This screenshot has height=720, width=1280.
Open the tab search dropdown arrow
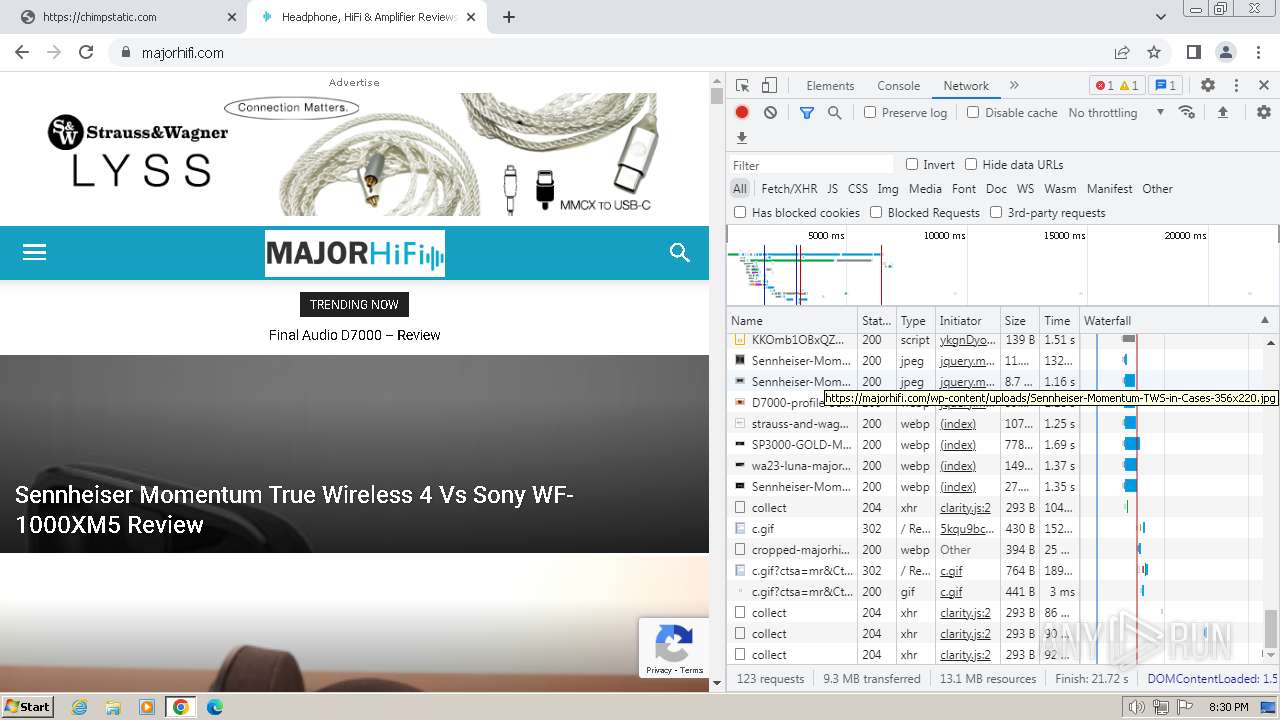pos(1161,17)
